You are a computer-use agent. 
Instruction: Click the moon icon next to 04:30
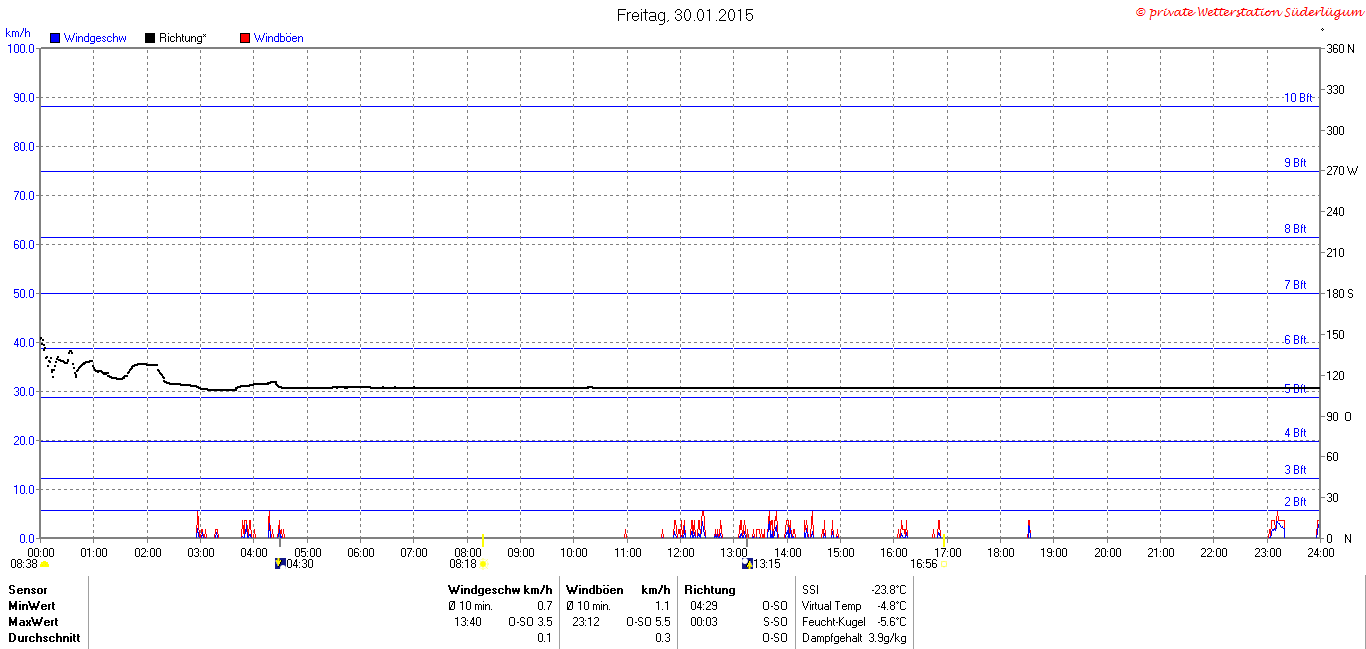pos(280,564)
